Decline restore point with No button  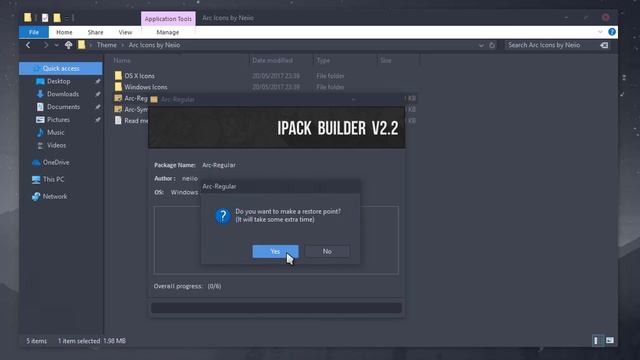327,251
